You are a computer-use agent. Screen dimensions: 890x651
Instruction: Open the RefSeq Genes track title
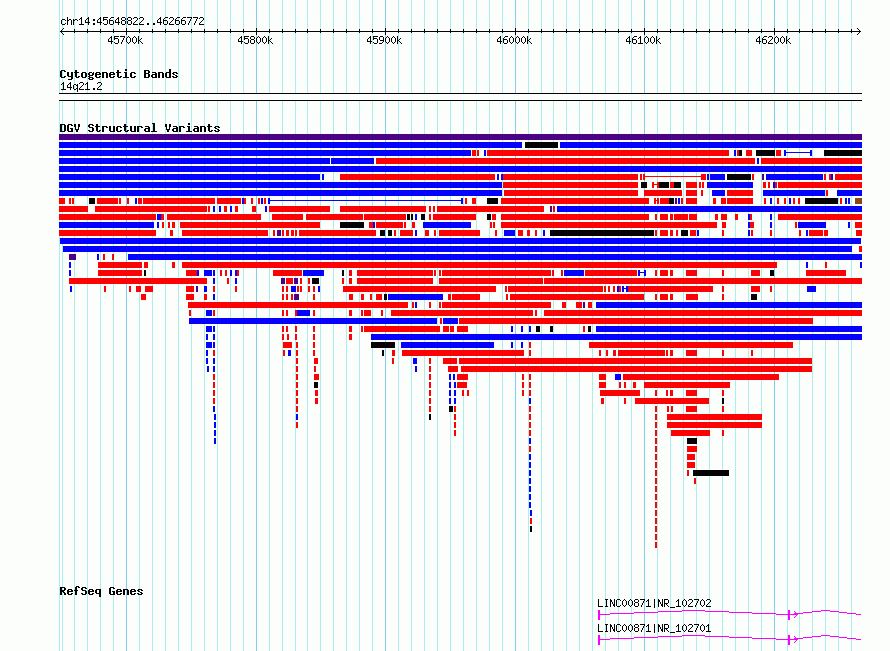coord(101,591)
